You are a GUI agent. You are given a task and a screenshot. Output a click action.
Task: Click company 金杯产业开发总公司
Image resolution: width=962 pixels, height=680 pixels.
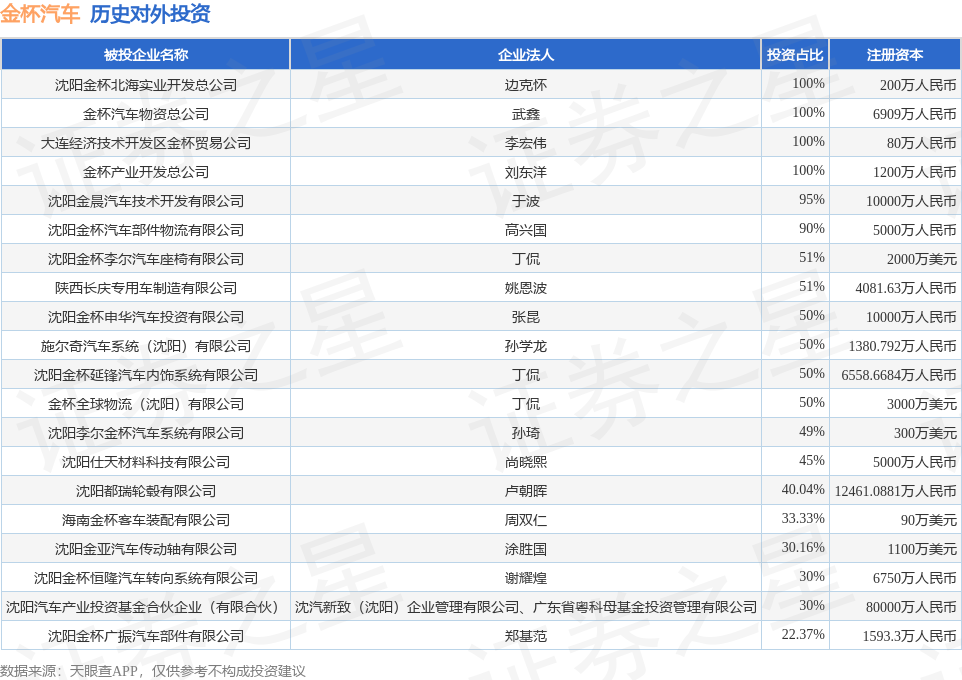coord(146,172)
